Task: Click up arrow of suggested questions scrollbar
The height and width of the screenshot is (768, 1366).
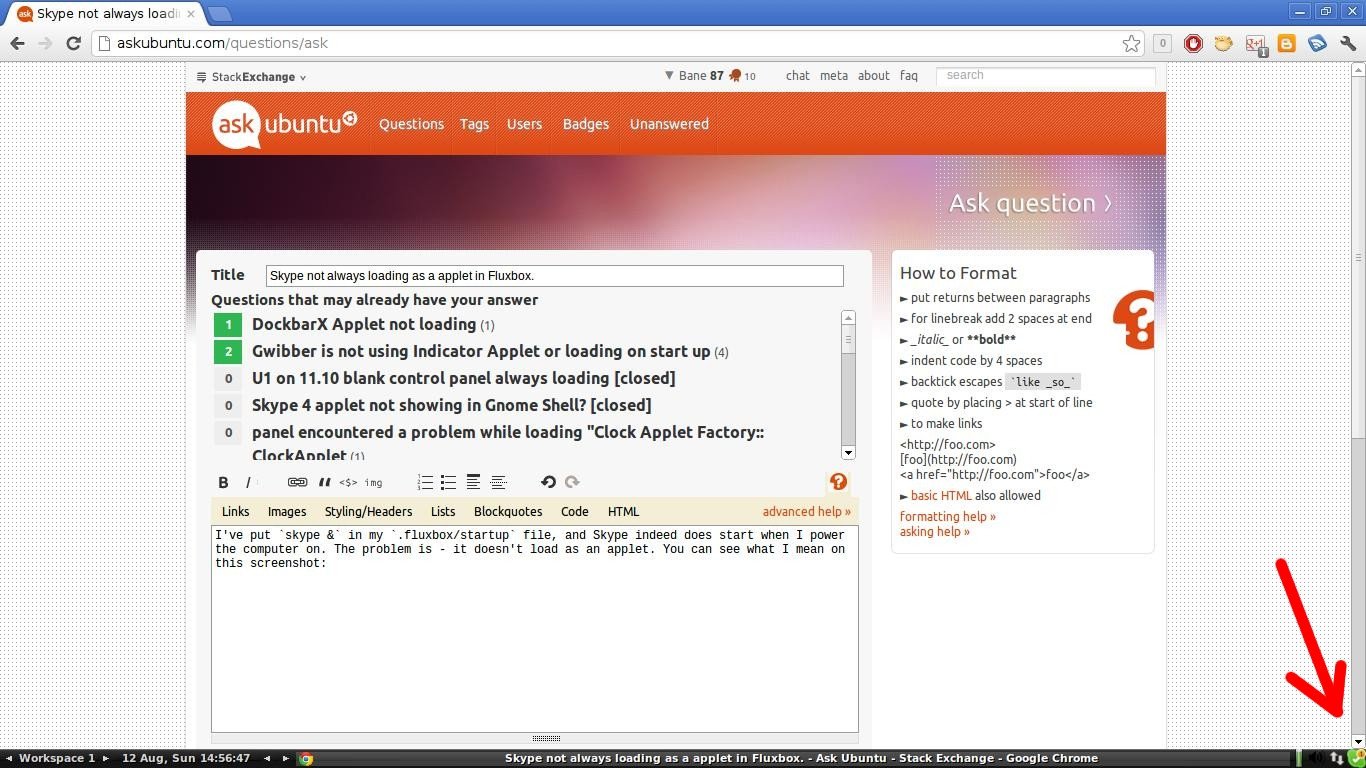Action: [x=848, y=318]
